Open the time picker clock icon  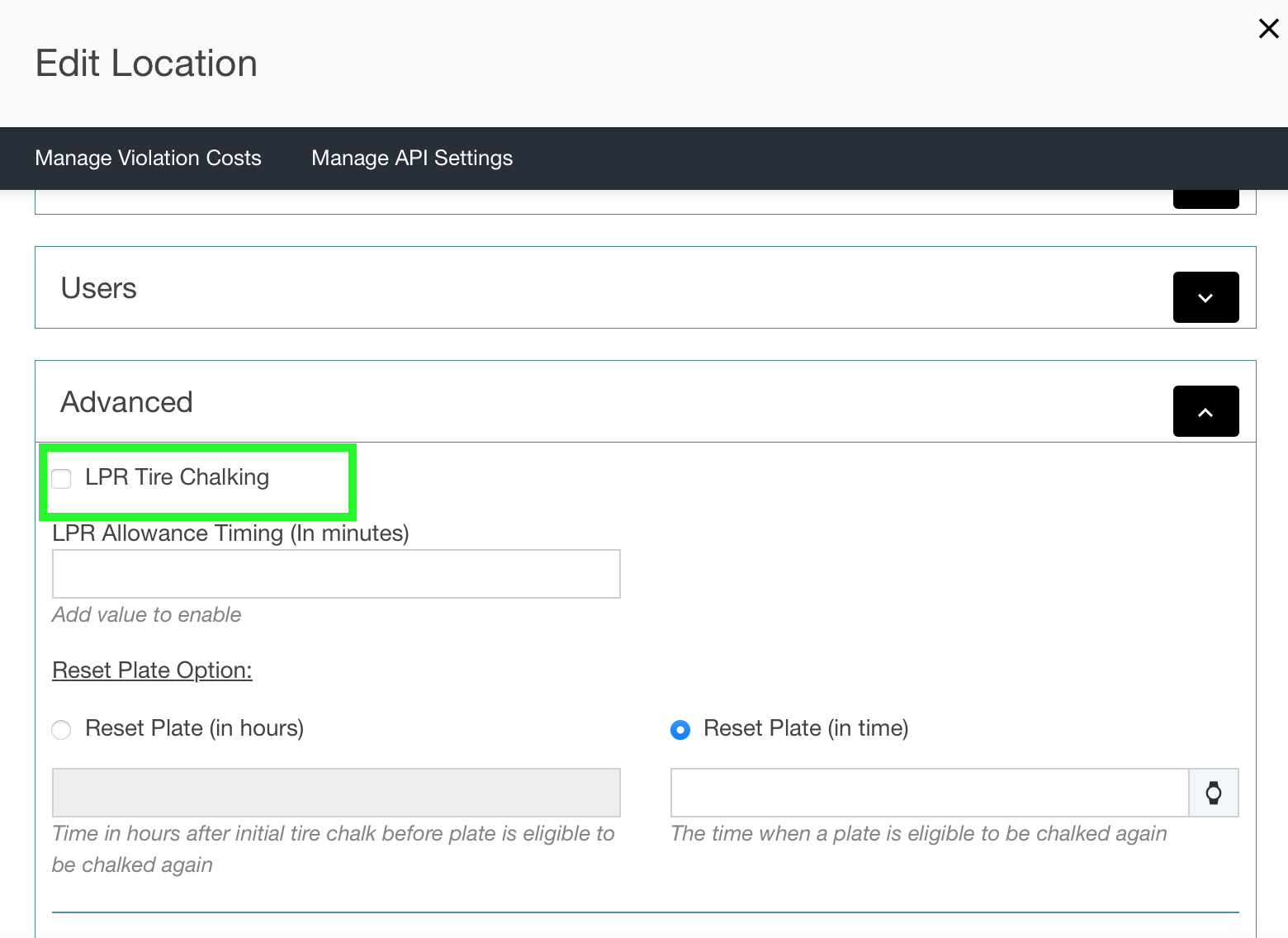point(1214,794)
